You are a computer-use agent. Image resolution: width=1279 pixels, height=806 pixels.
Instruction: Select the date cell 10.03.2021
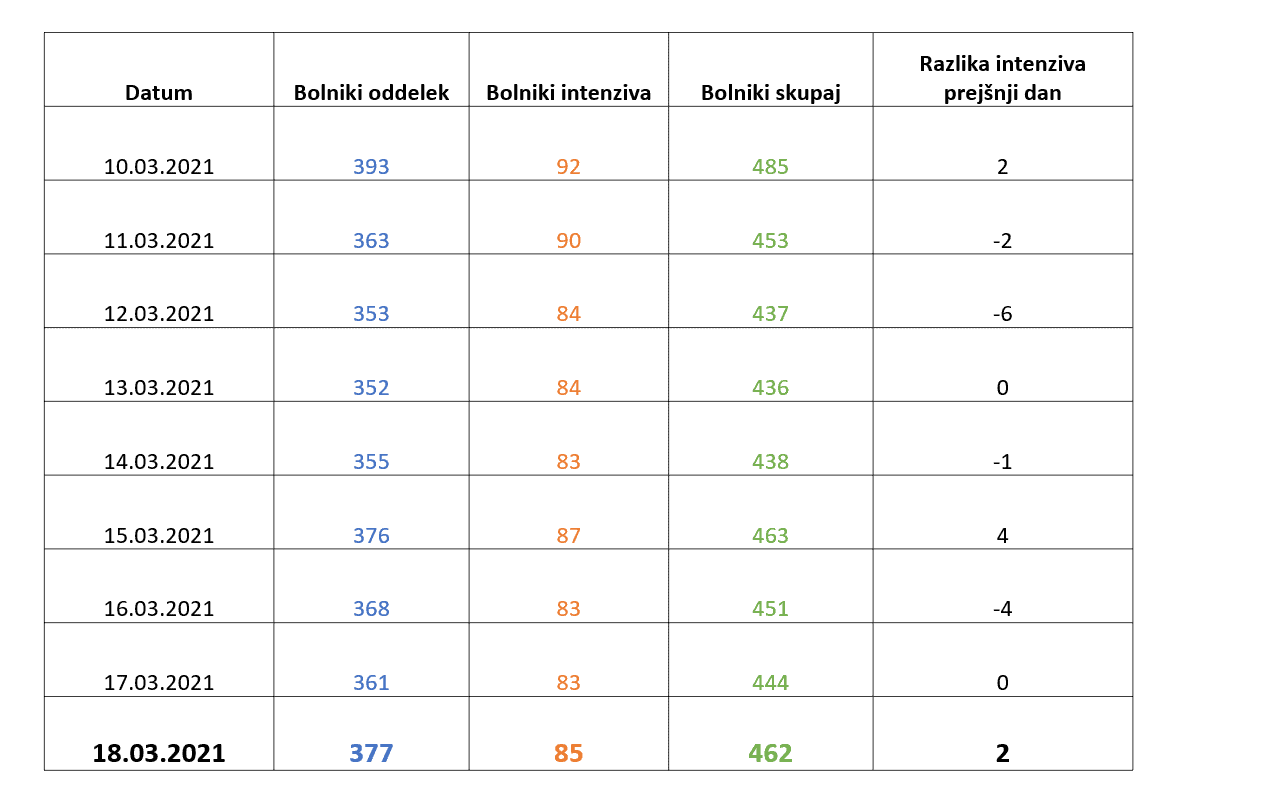click(159, 167)
